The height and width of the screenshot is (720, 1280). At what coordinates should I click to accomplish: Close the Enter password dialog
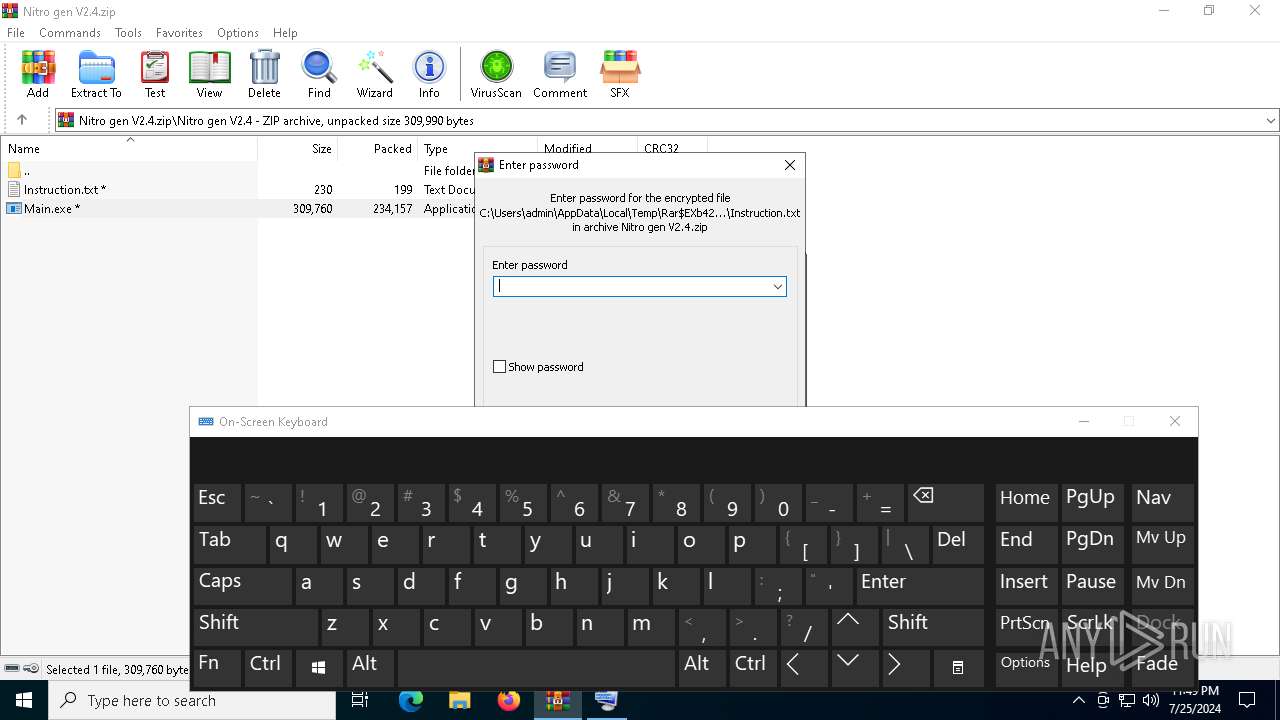click(x=790, y=165)
